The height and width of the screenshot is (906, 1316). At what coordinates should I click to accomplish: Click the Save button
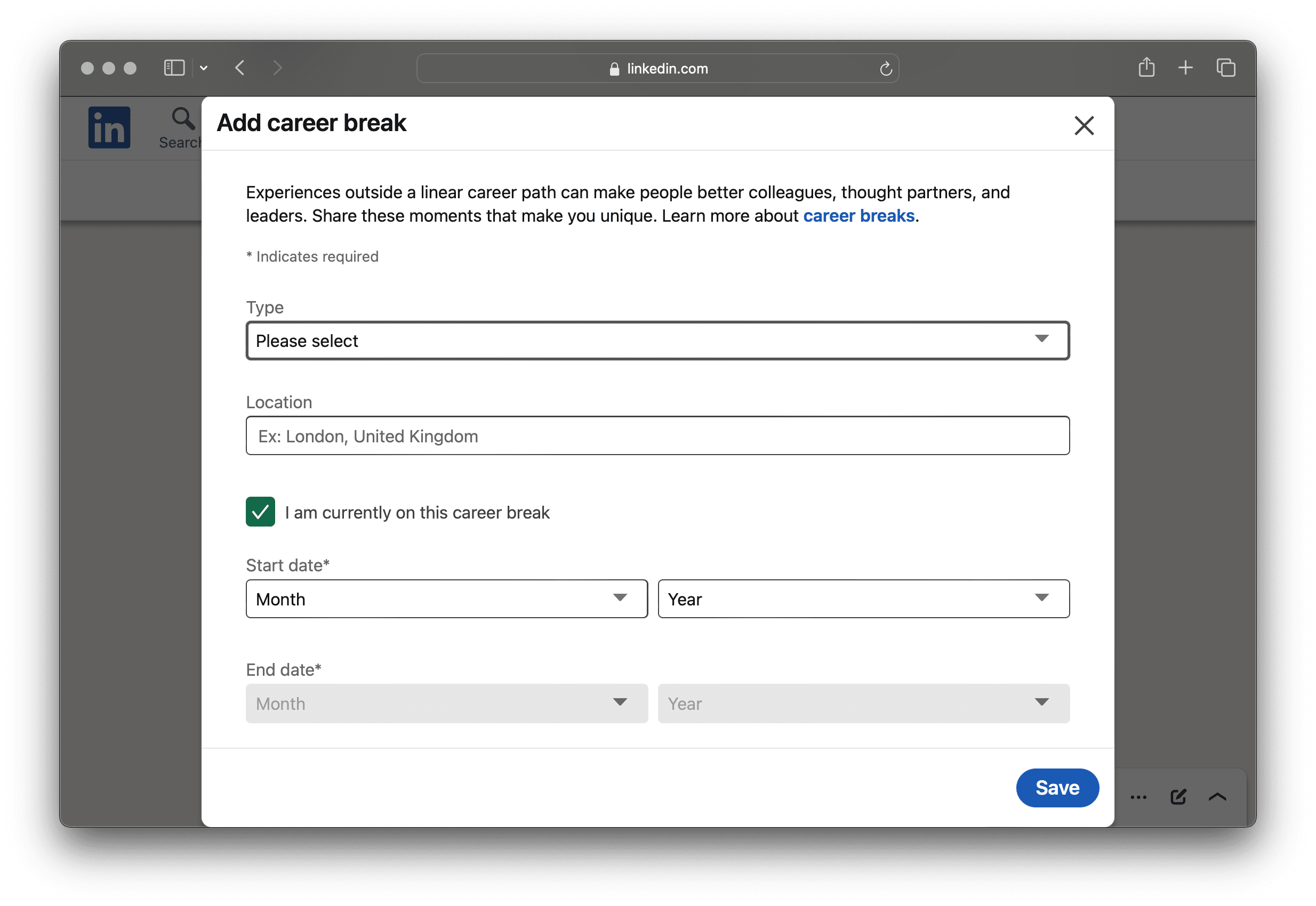[1056, 787]
